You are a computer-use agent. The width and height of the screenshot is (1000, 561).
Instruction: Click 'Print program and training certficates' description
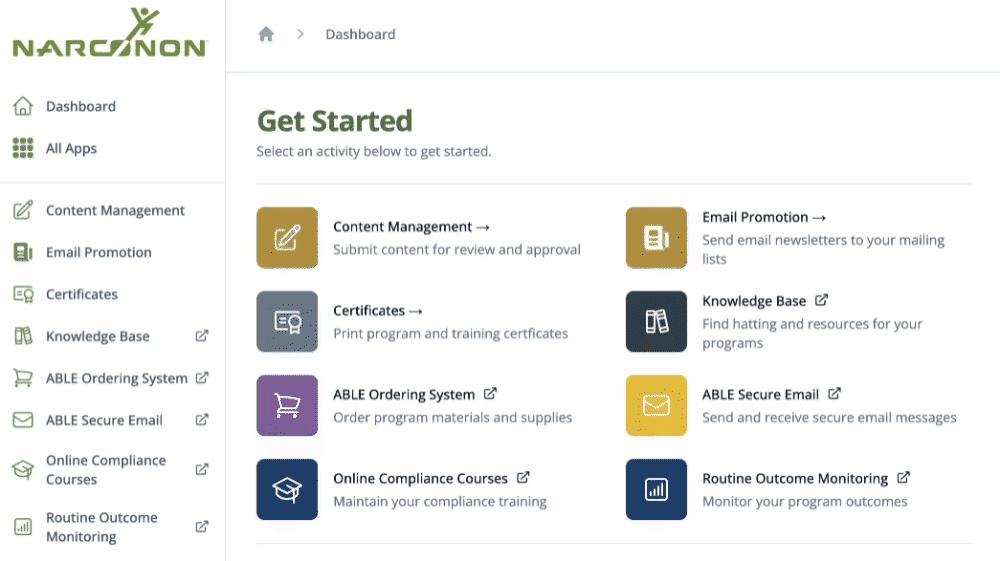coord(450,334)
